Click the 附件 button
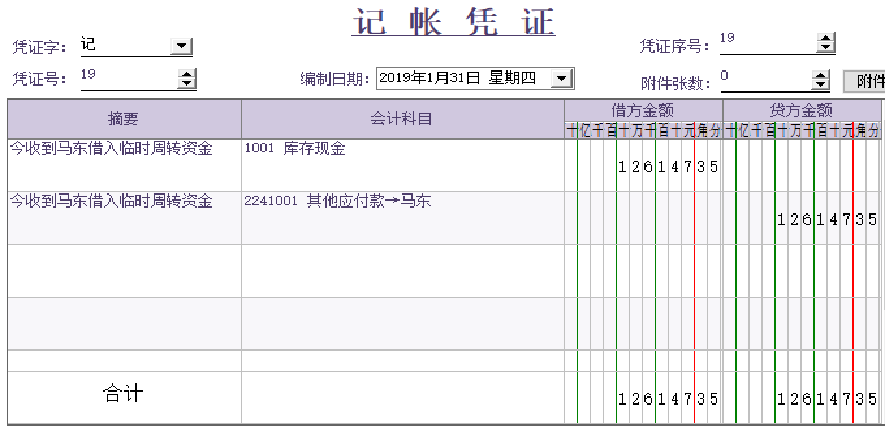Viewport: 885px width, 428px height. pyautogui.click(x=864, y=81)
